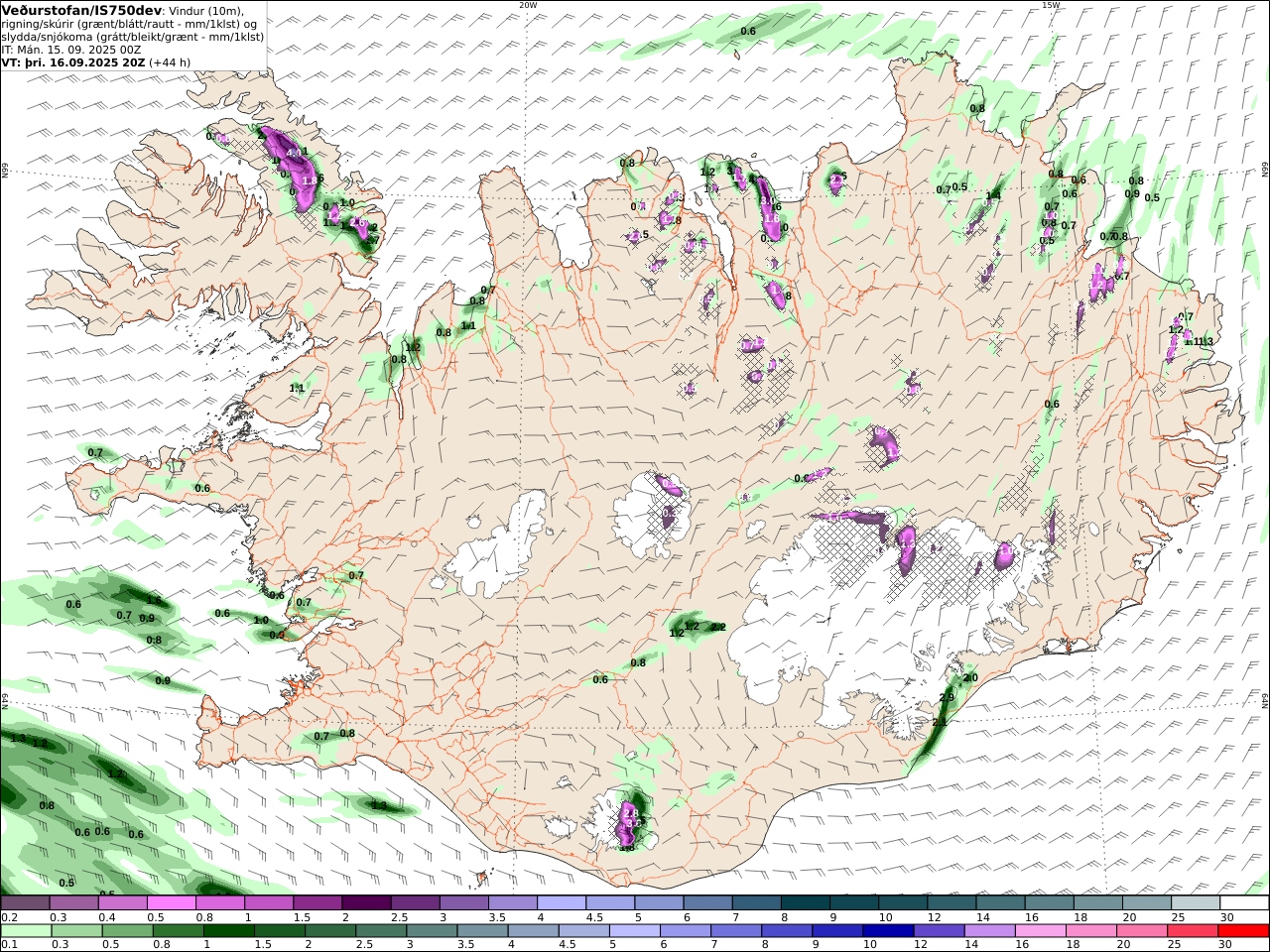Select the green swatch between 0.5 and 0.8

[x=127, y=931]
